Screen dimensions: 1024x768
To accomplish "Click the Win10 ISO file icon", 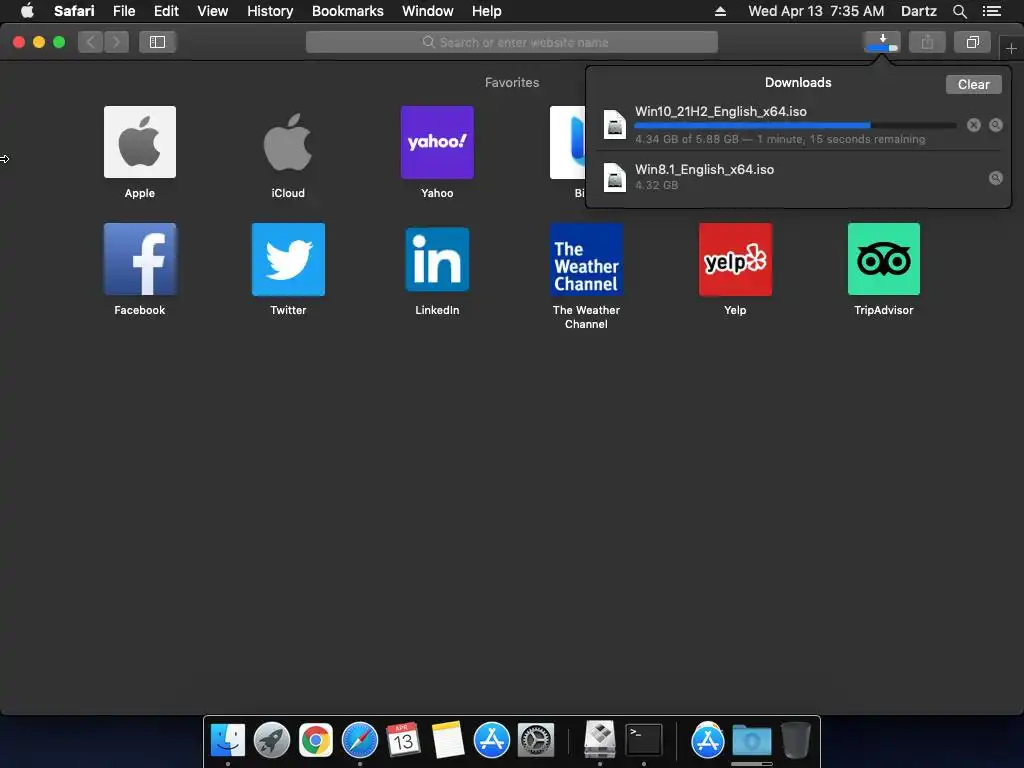I will (615, 125).
